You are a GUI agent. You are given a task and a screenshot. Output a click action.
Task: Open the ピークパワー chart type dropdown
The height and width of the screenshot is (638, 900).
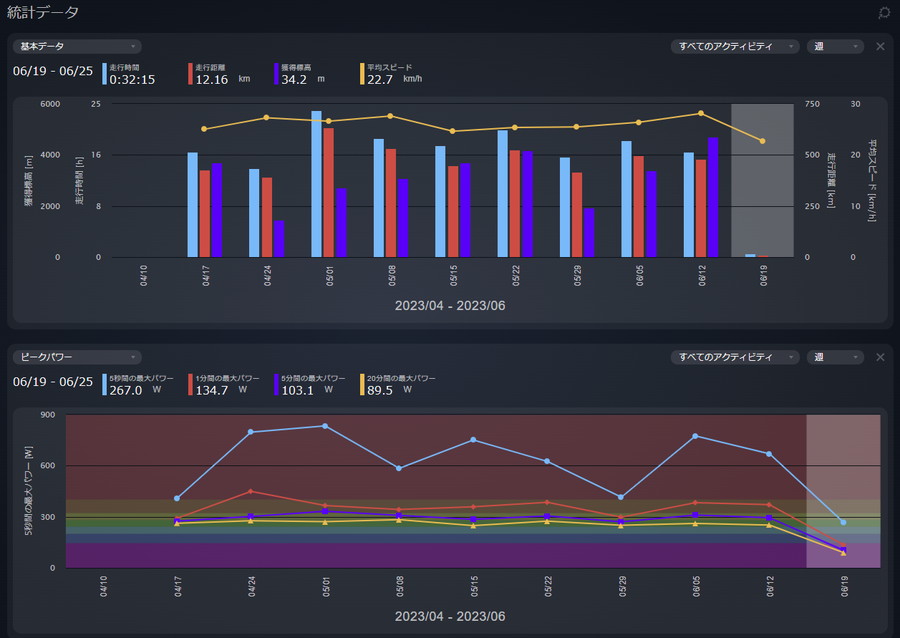click(x=77, y=357)
